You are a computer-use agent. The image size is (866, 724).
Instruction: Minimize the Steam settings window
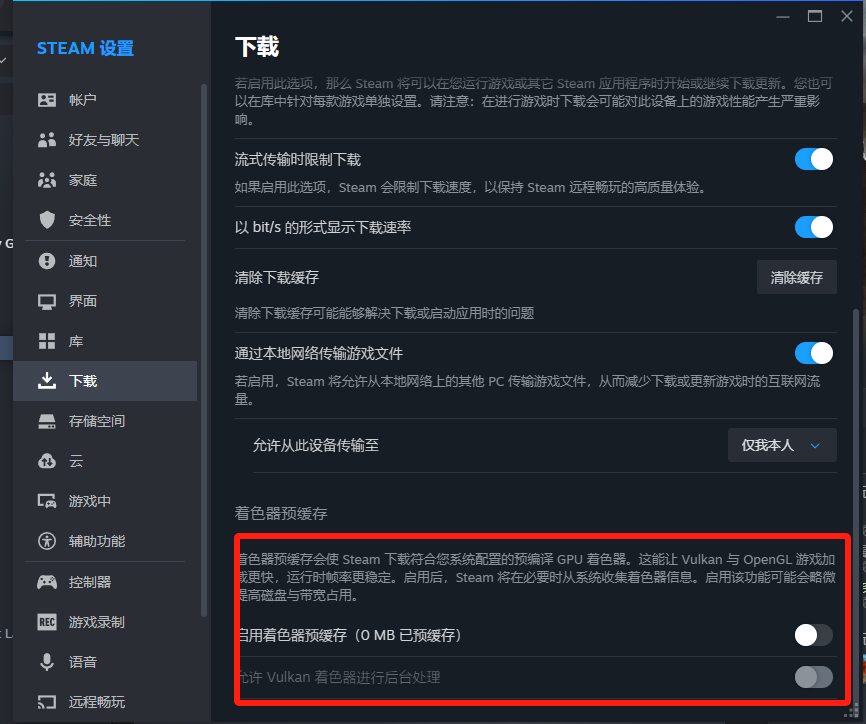783,17
